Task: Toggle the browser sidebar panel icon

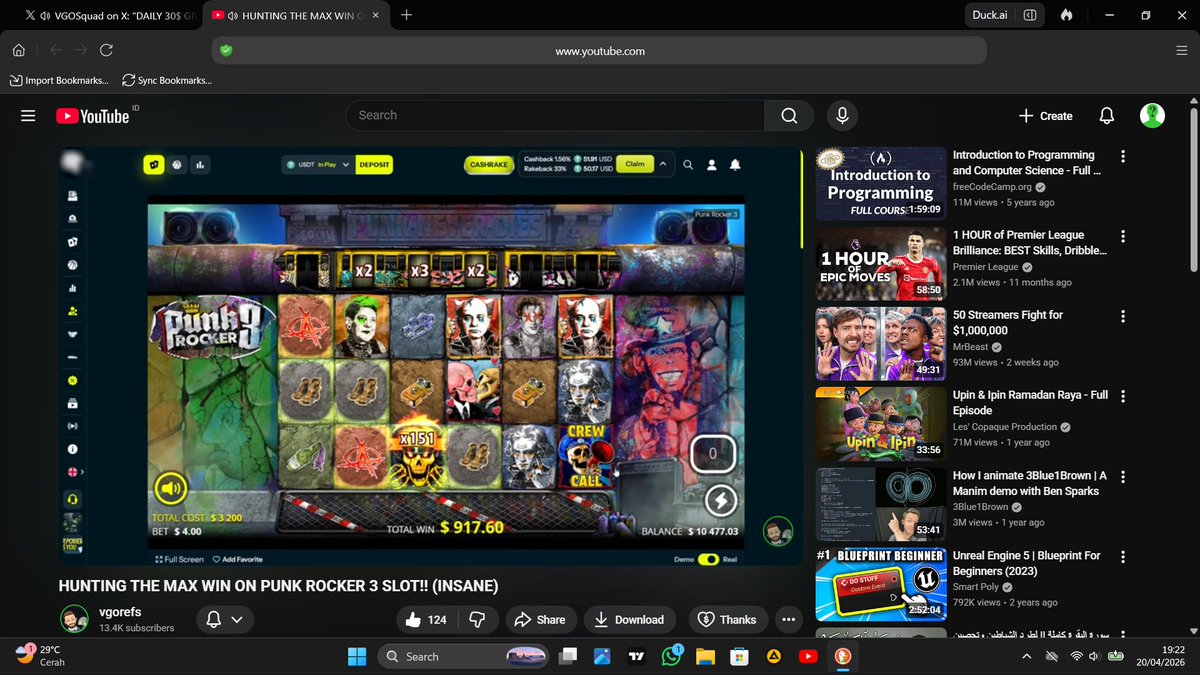Action: pos(1029,15)
